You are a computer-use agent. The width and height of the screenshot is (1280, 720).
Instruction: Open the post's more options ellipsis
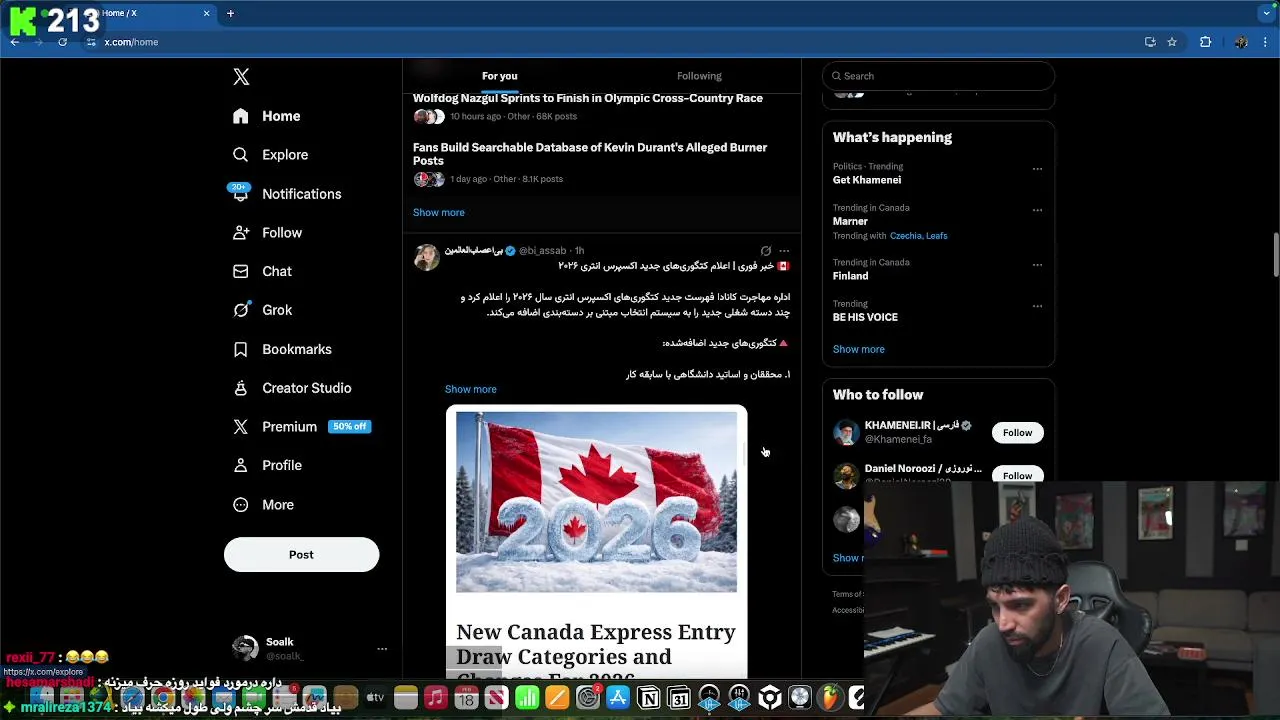[784, 251]
